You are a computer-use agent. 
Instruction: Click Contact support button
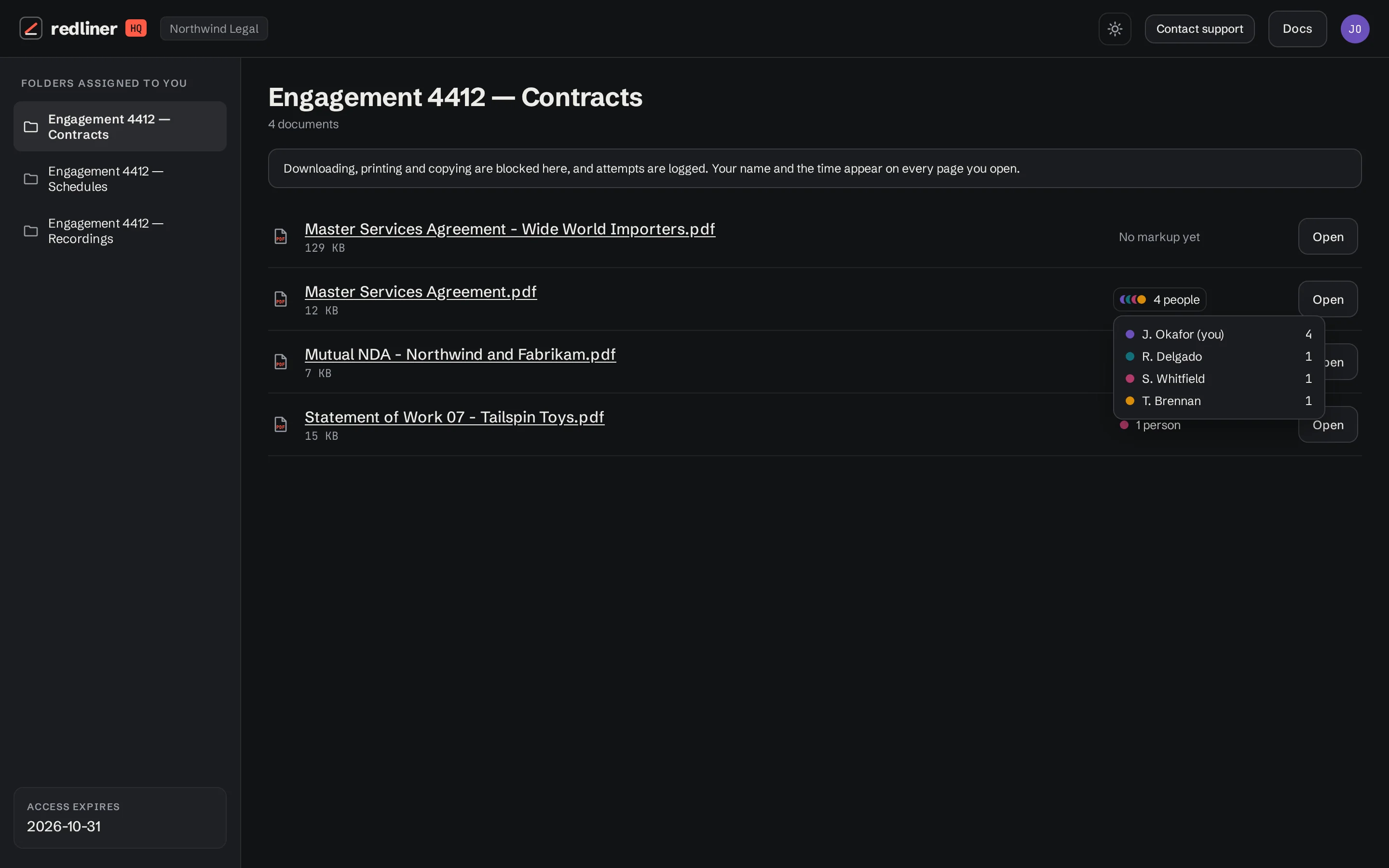pyautogui.click(x=1199, y=29)
